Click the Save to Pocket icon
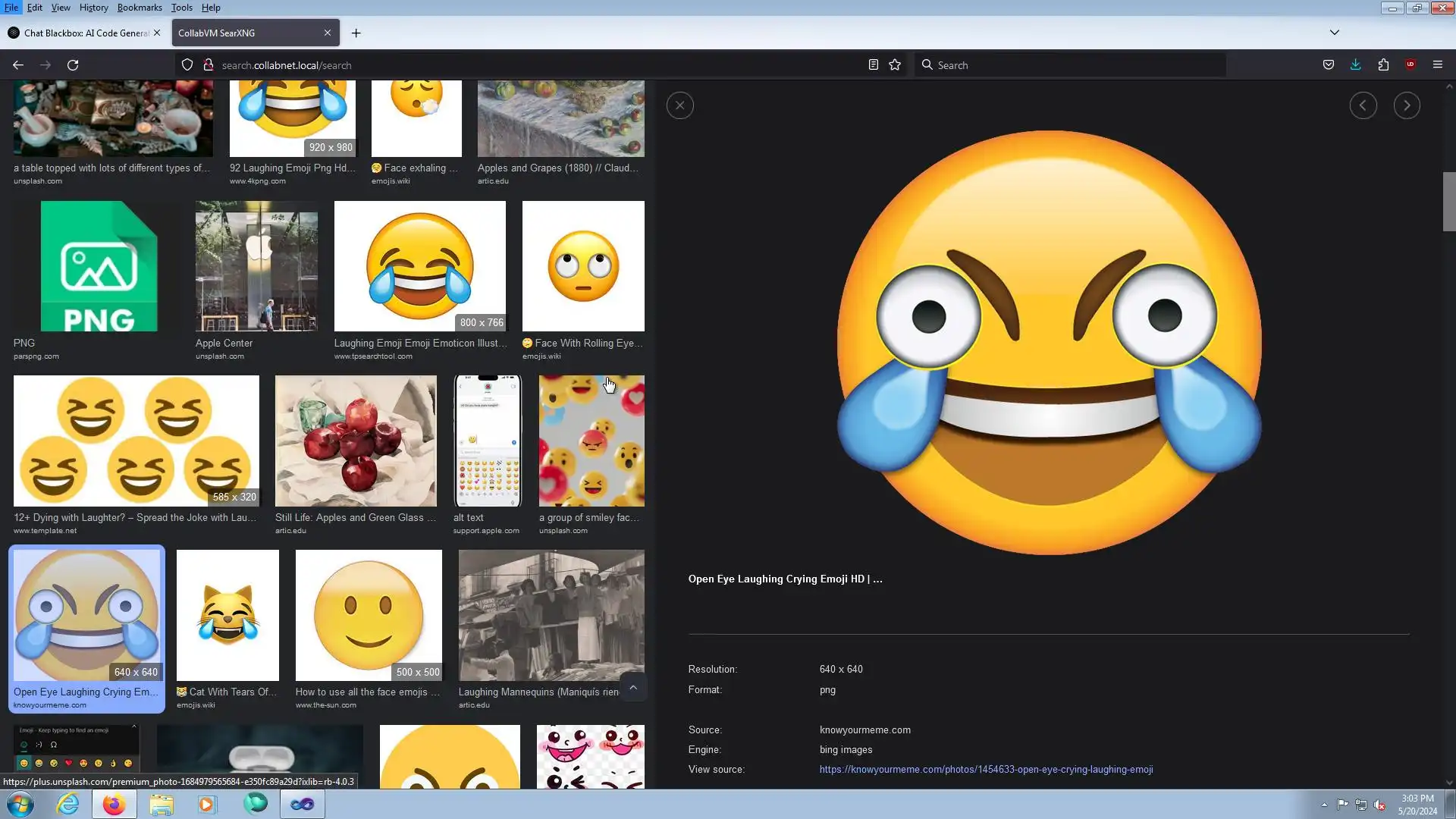 click(1328, 65)
